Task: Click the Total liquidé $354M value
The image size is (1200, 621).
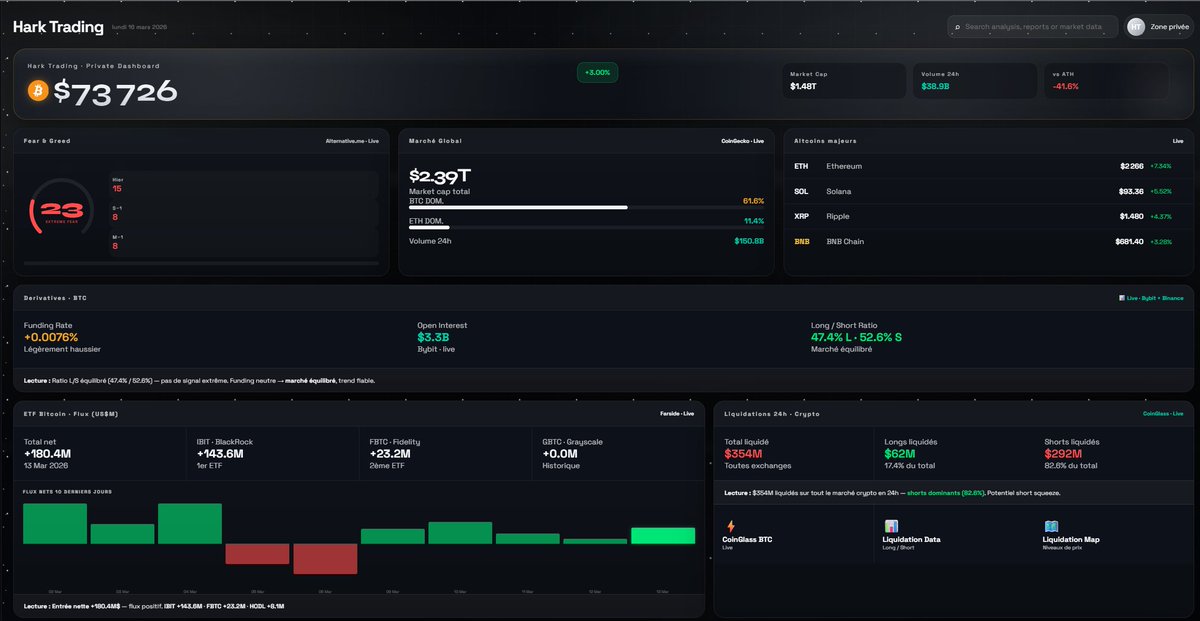Action: [x=743, y=454]
